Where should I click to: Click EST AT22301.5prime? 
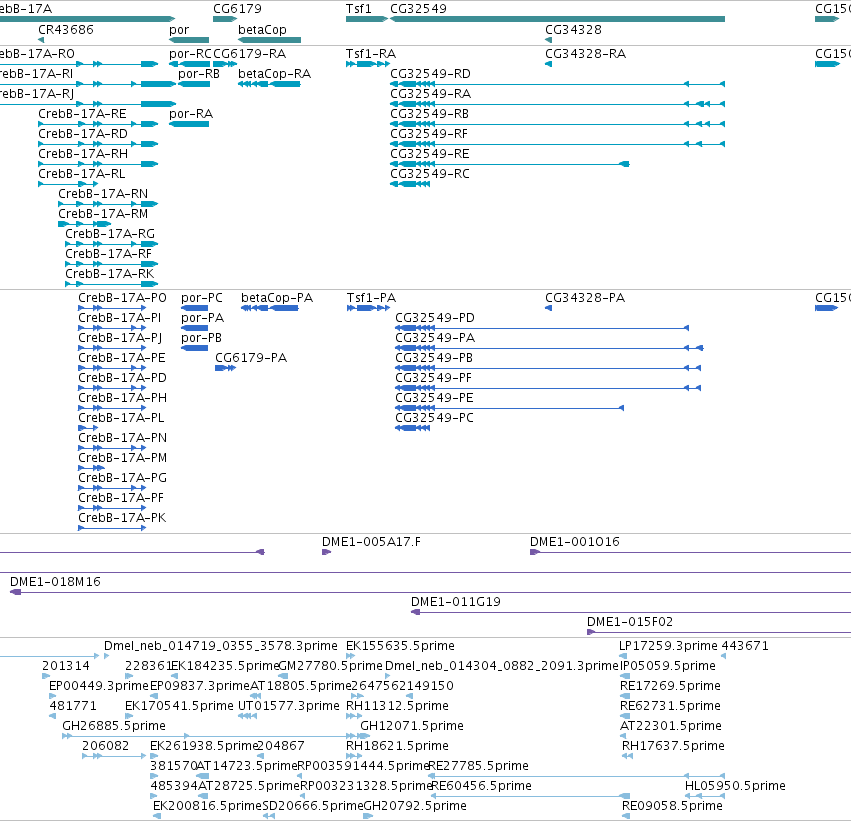click(671, 726)
